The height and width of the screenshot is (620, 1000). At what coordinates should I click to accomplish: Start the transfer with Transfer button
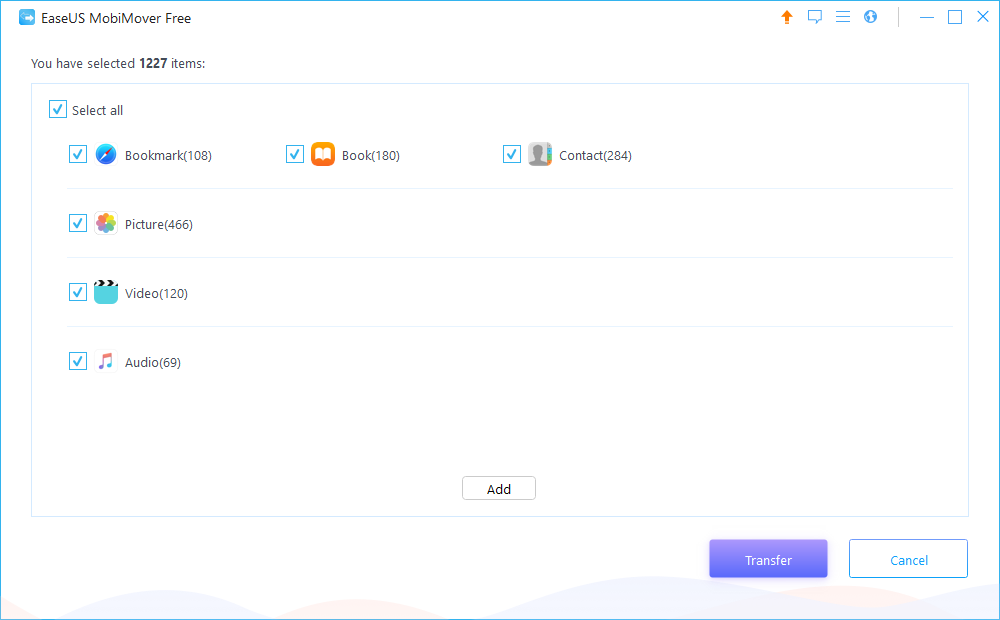point(768,560)
